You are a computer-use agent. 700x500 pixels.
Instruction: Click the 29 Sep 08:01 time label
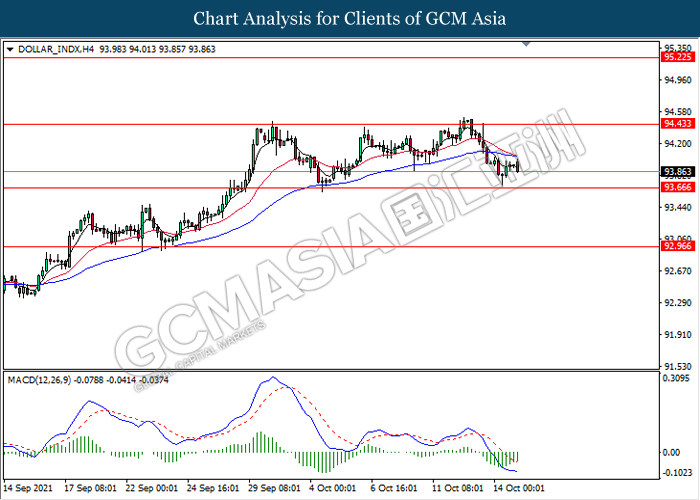point(274,488)
